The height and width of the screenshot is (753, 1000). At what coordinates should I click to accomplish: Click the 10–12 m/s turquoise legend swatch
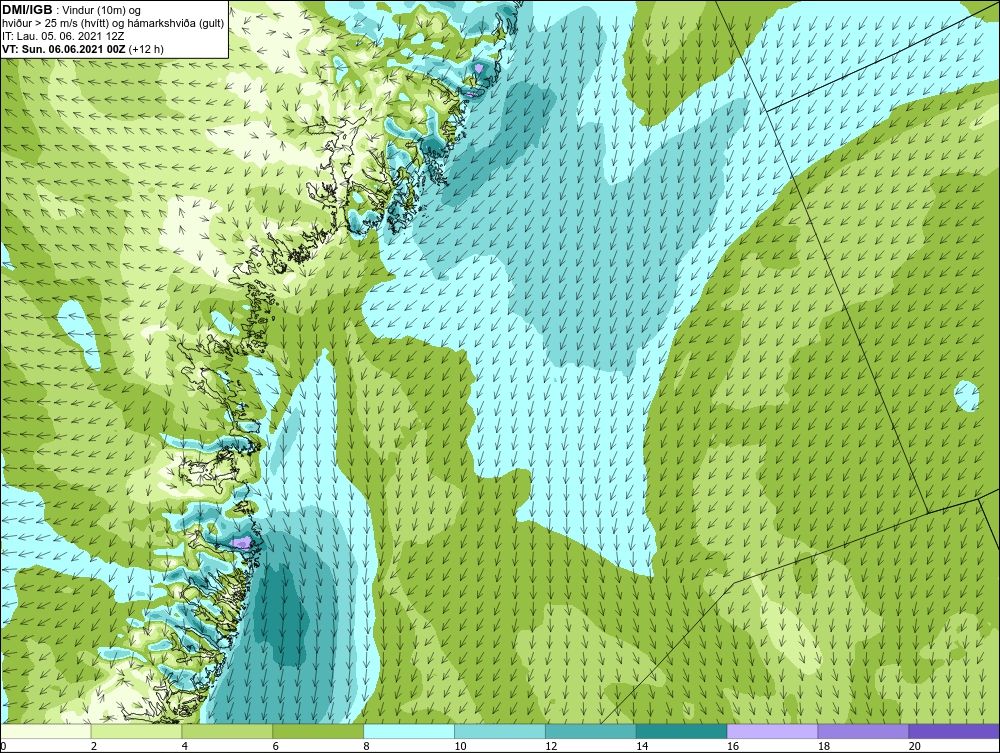[500, 731]
